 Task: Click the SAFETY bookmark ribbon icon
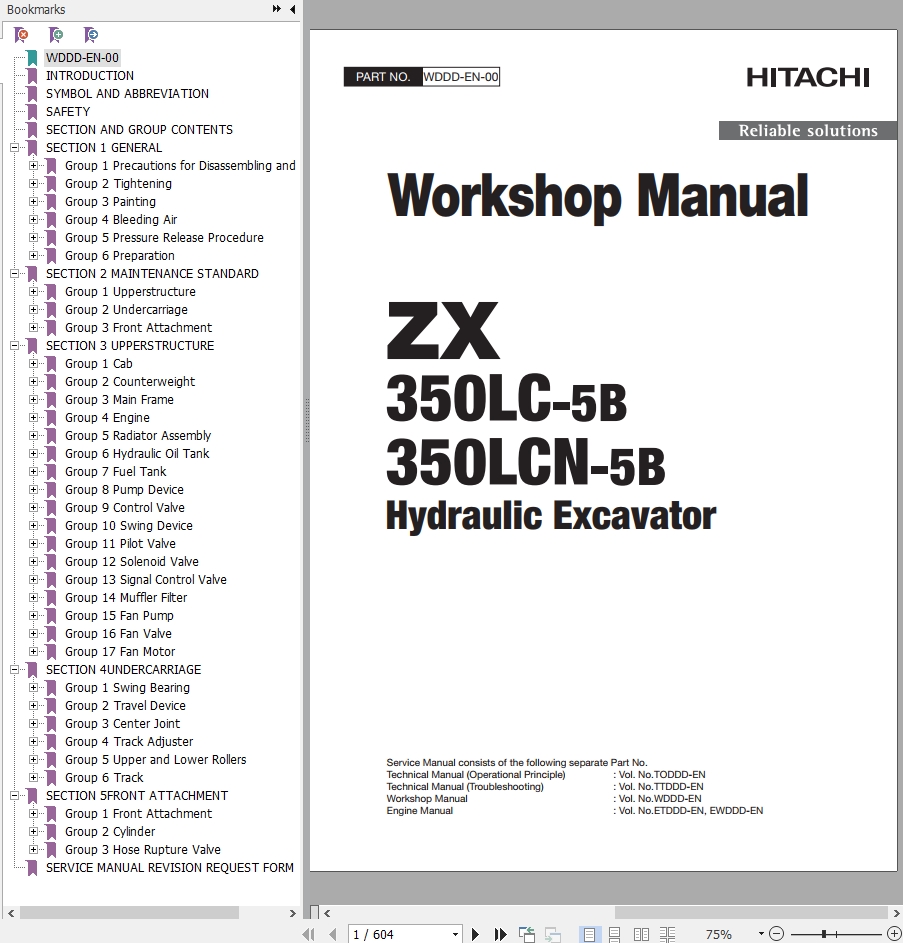tap(32, 112)
